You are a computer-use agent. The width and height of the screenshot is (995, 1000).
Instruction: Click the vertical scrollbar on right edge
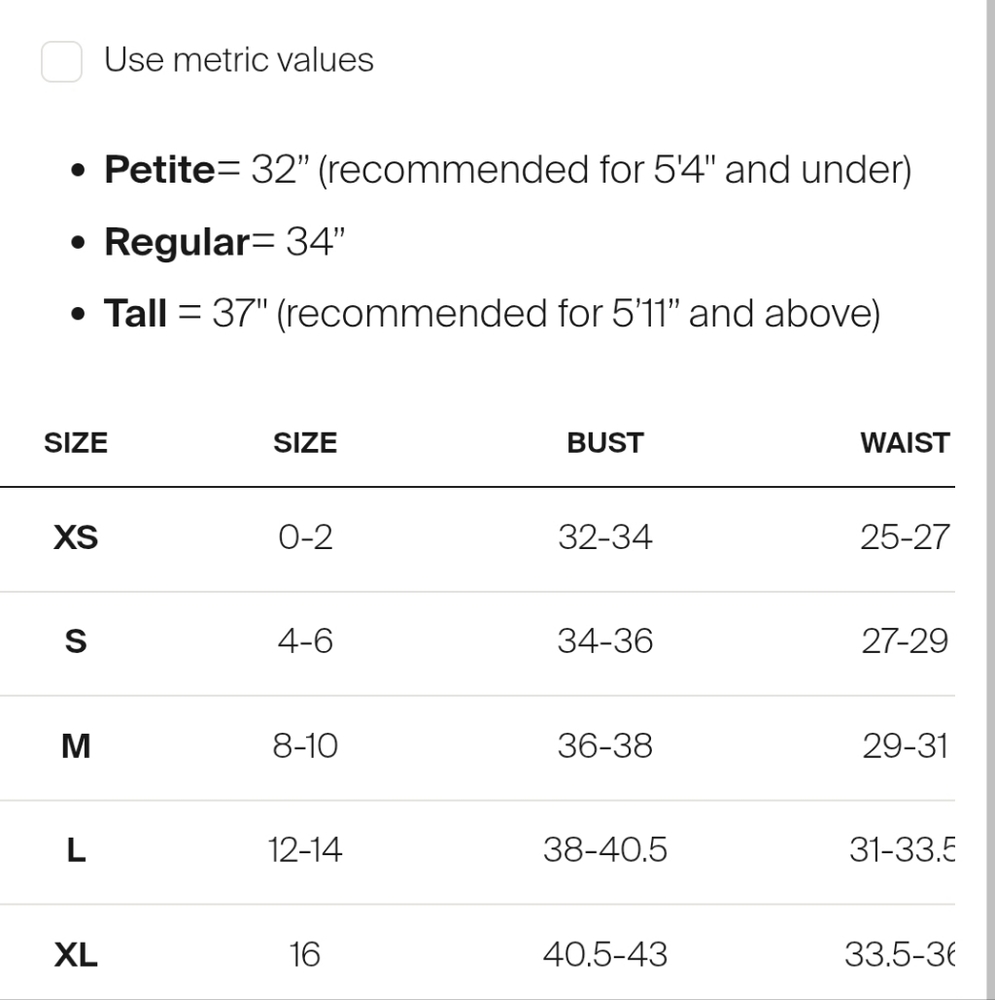click(x=991, y=500)
